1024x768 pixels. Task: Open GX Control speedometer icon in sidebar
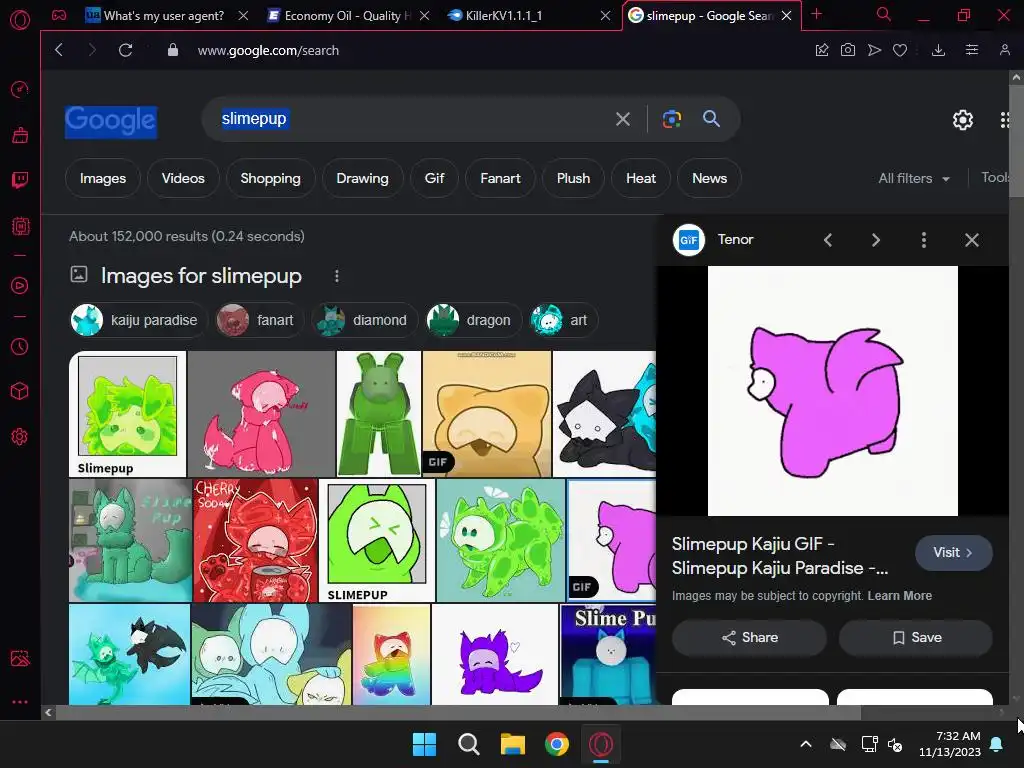click(x=20, y=89)
